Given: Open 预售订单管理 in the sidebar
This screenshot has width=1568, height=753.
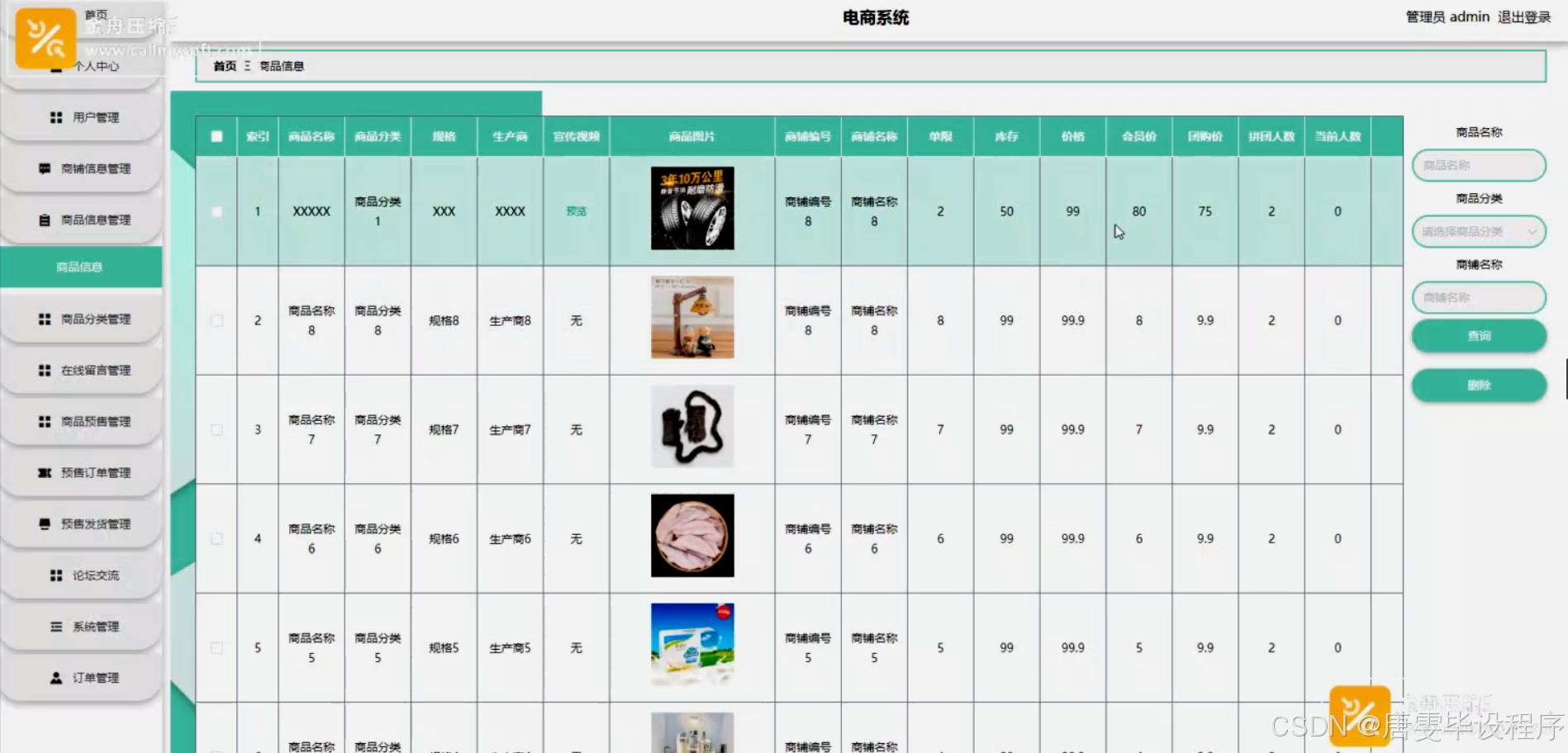Looking at the screenshot, I should pyautogui.click(x=81, y=472).
